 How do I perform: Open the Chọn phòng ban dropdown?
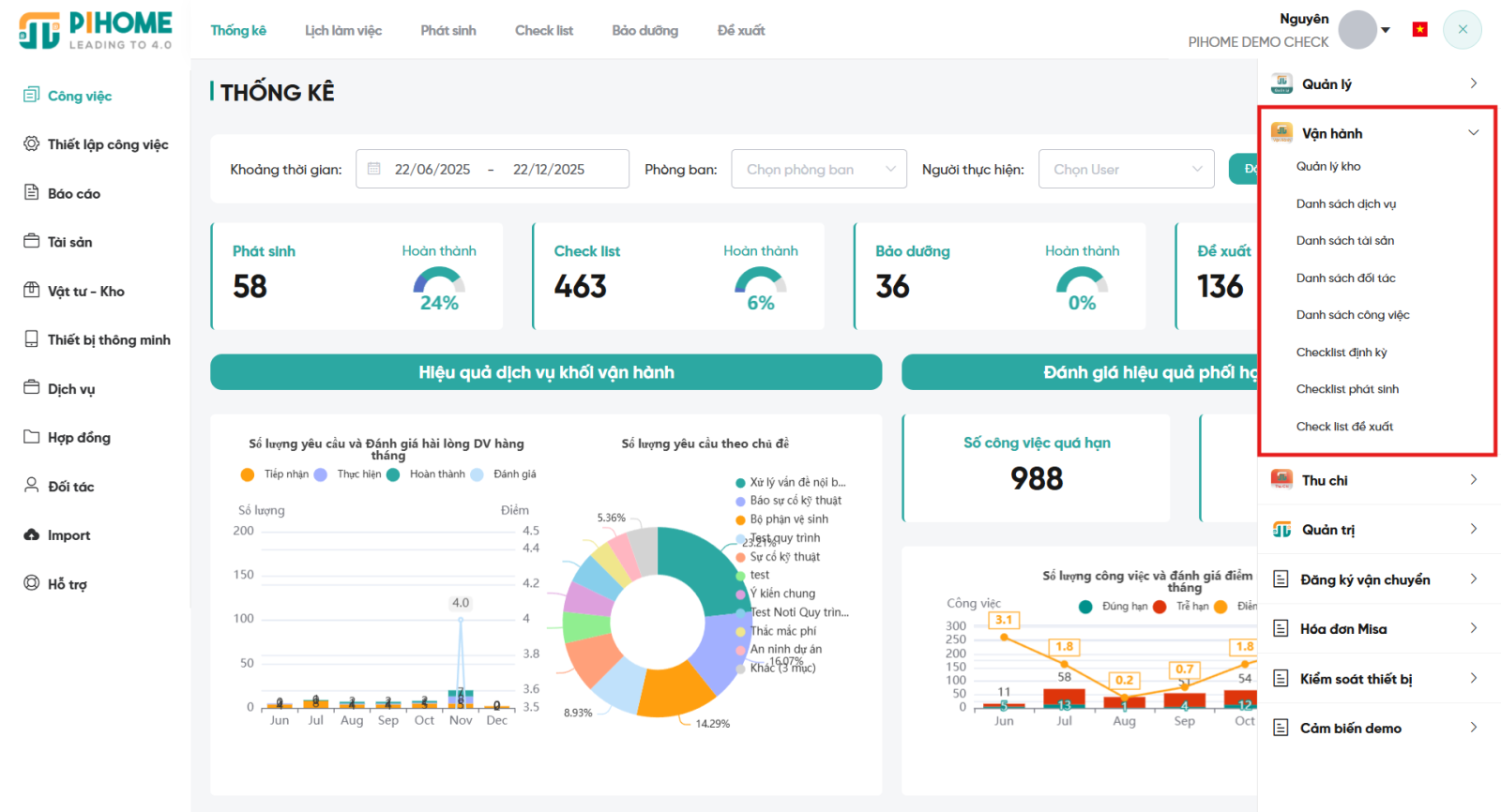(x=818, y=169)
